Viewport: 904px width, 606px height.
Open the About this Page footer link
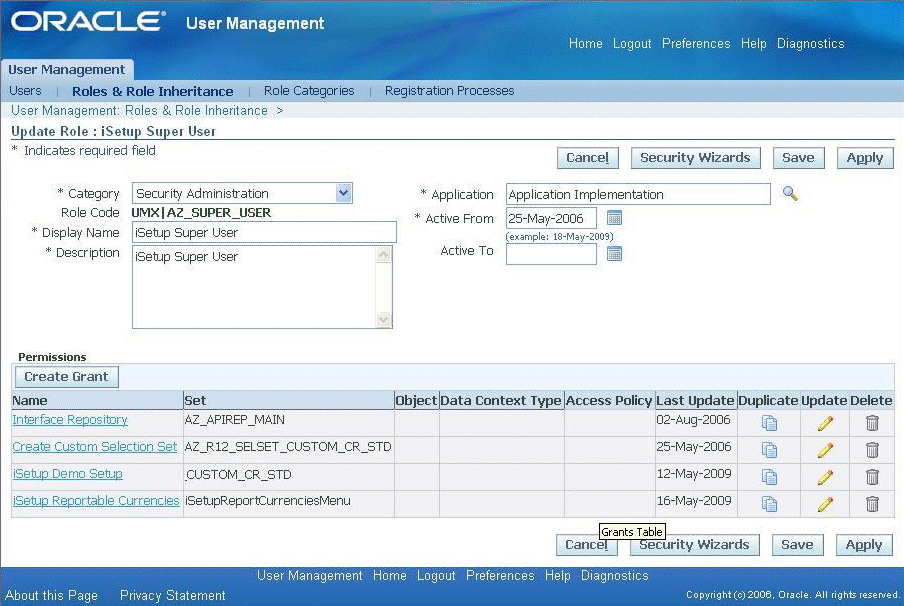point(51,596)
